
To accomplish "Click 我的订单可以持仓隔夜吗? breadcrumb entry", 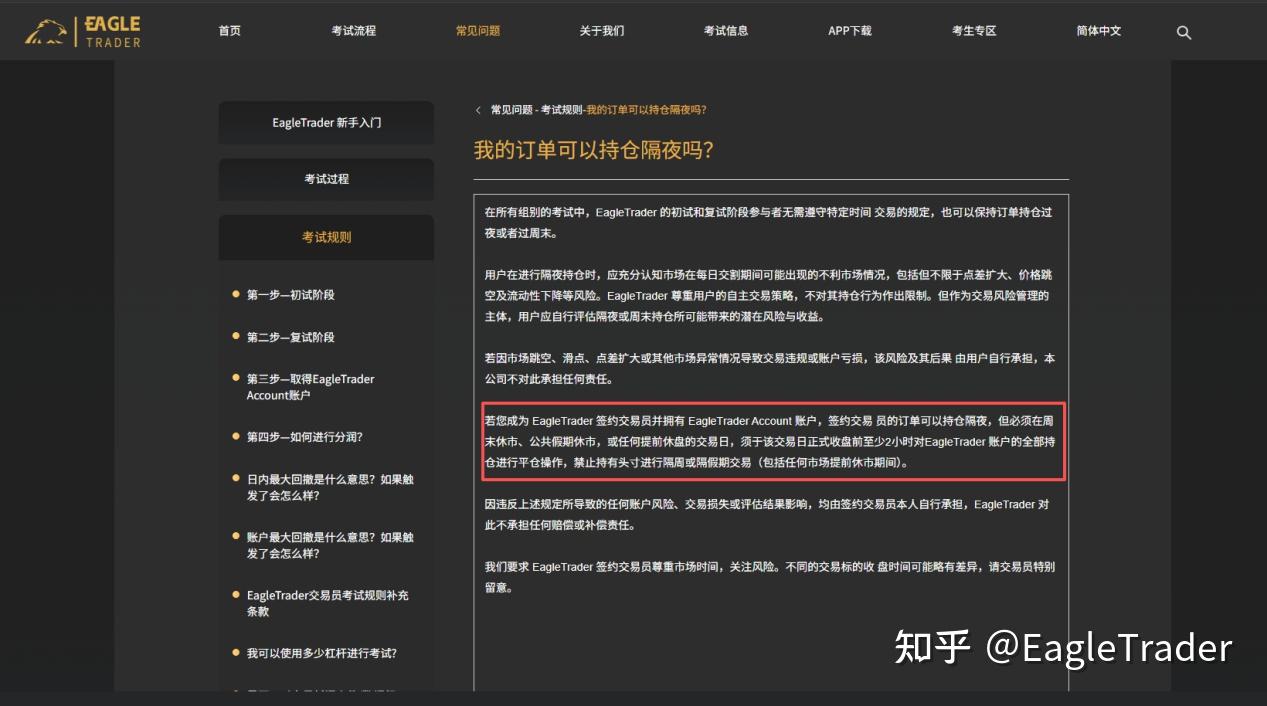I will (646, 110).
